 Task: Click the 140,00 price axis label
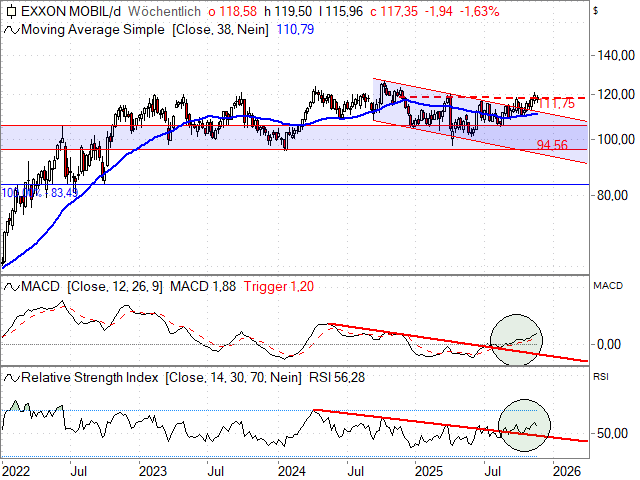616,56
